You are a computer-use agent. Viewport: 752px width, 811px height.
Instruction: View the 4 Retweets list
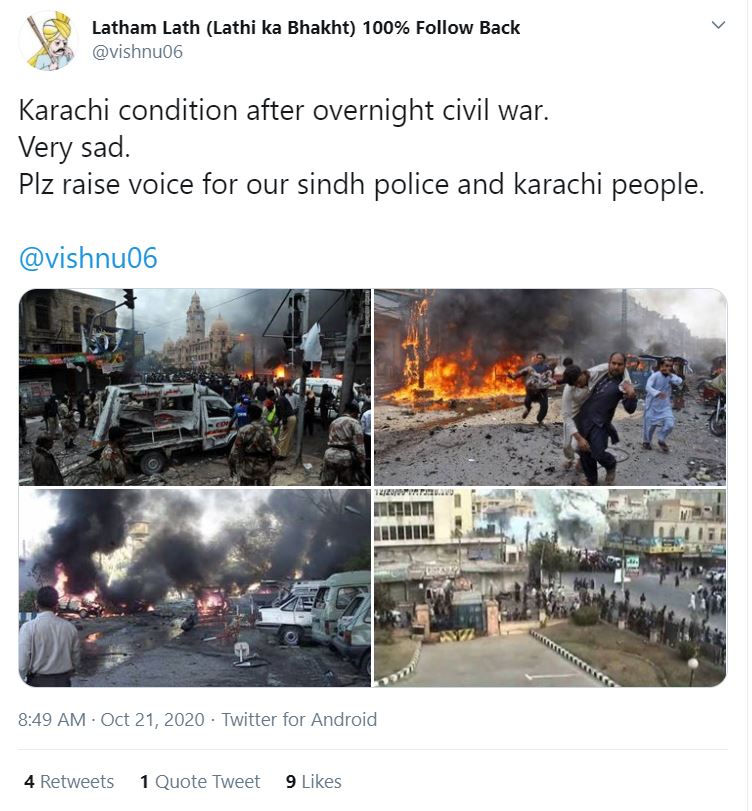(69, 782)
